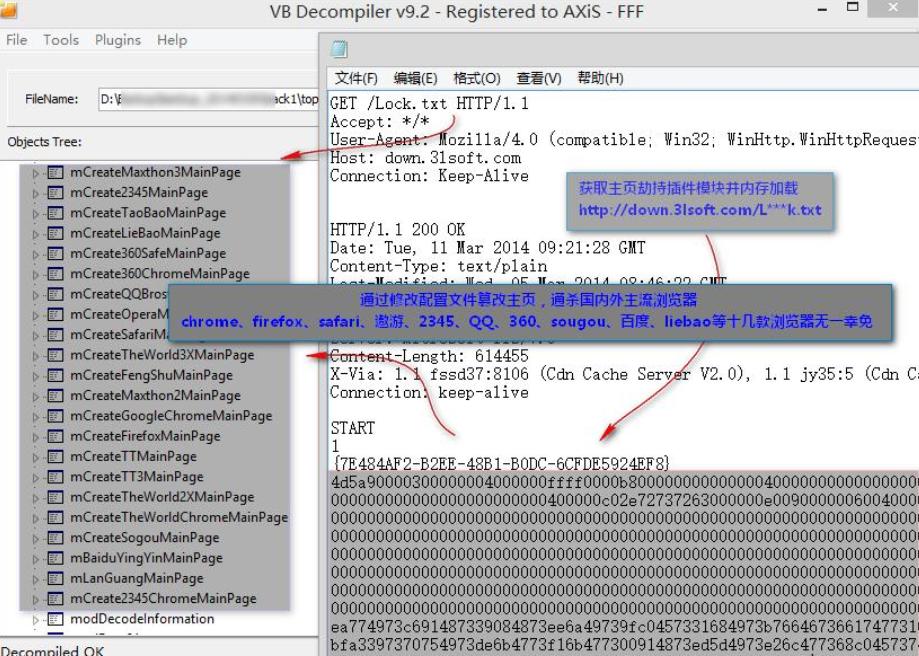Click the 'Content-Length: 614455' line
Screen dimensions: 919x656
point(429,356)
